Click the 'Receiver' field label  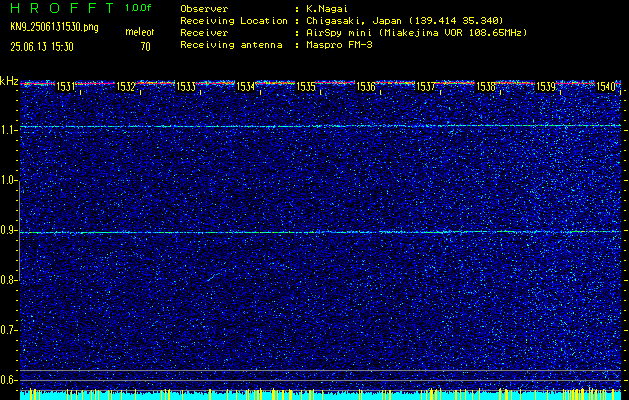(x=204, y=33)
